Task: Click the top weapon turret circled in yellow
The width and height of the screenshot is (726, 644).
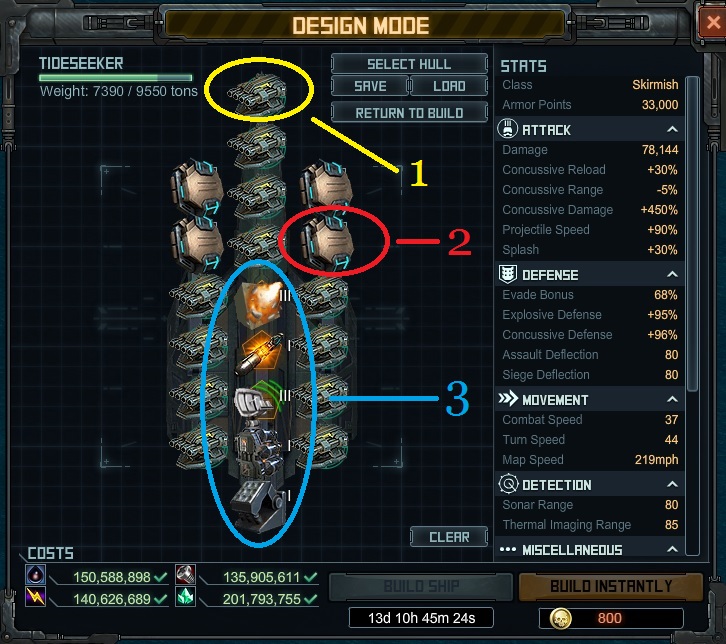Action: click(257, 93)
